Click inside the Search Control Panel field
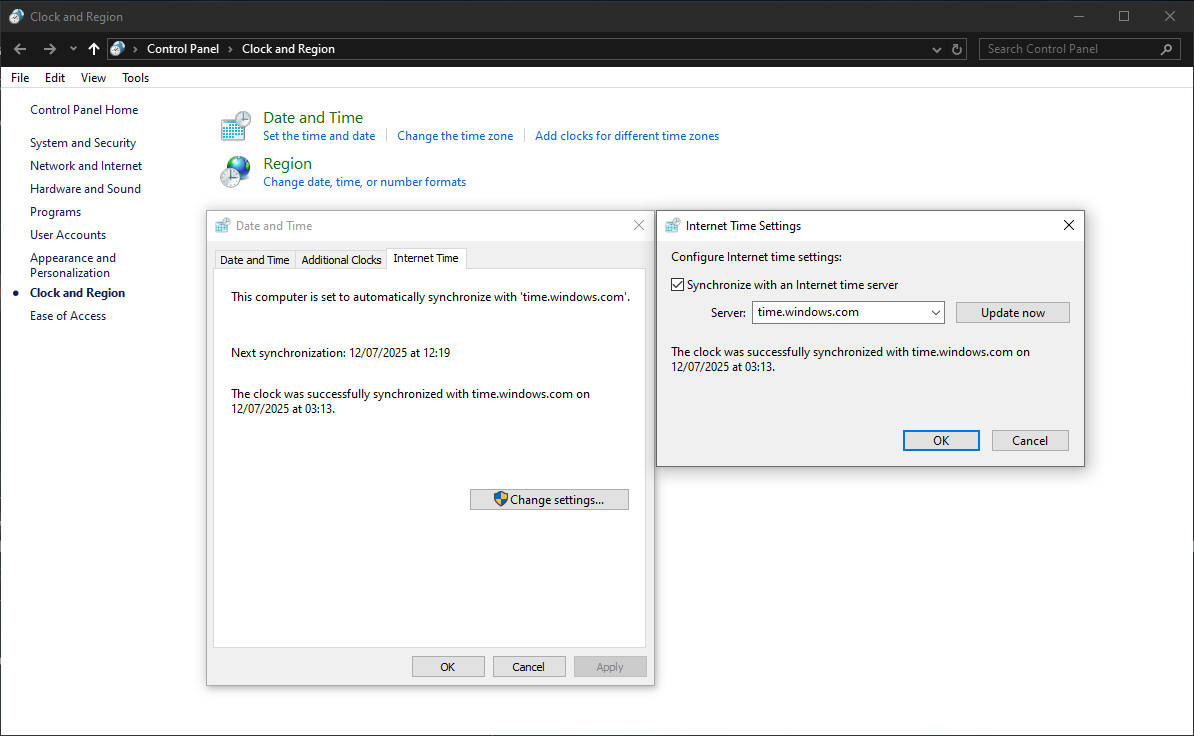 coord(1060,48)
